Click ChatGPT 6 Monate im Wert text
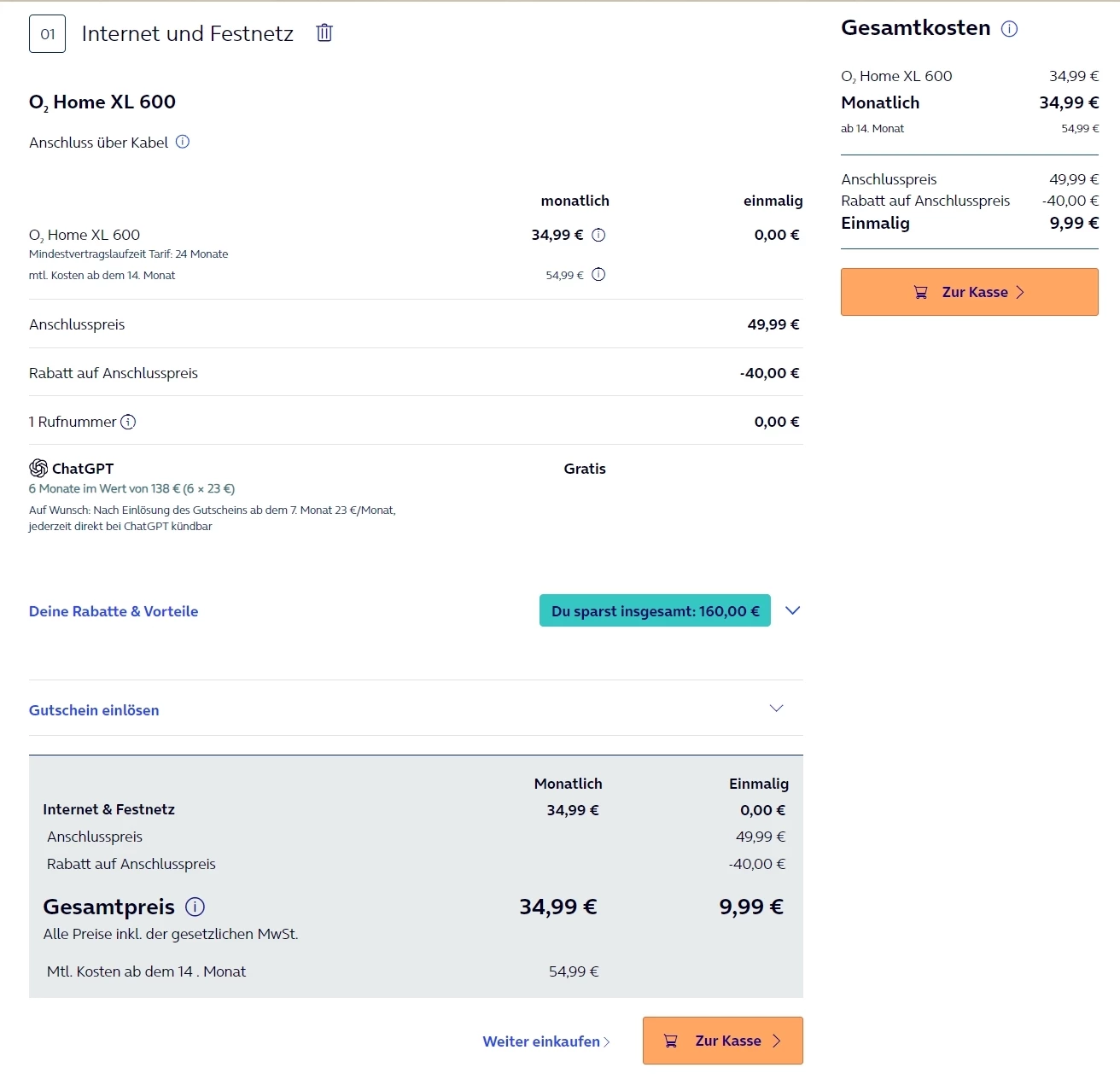 click(131, 489)
